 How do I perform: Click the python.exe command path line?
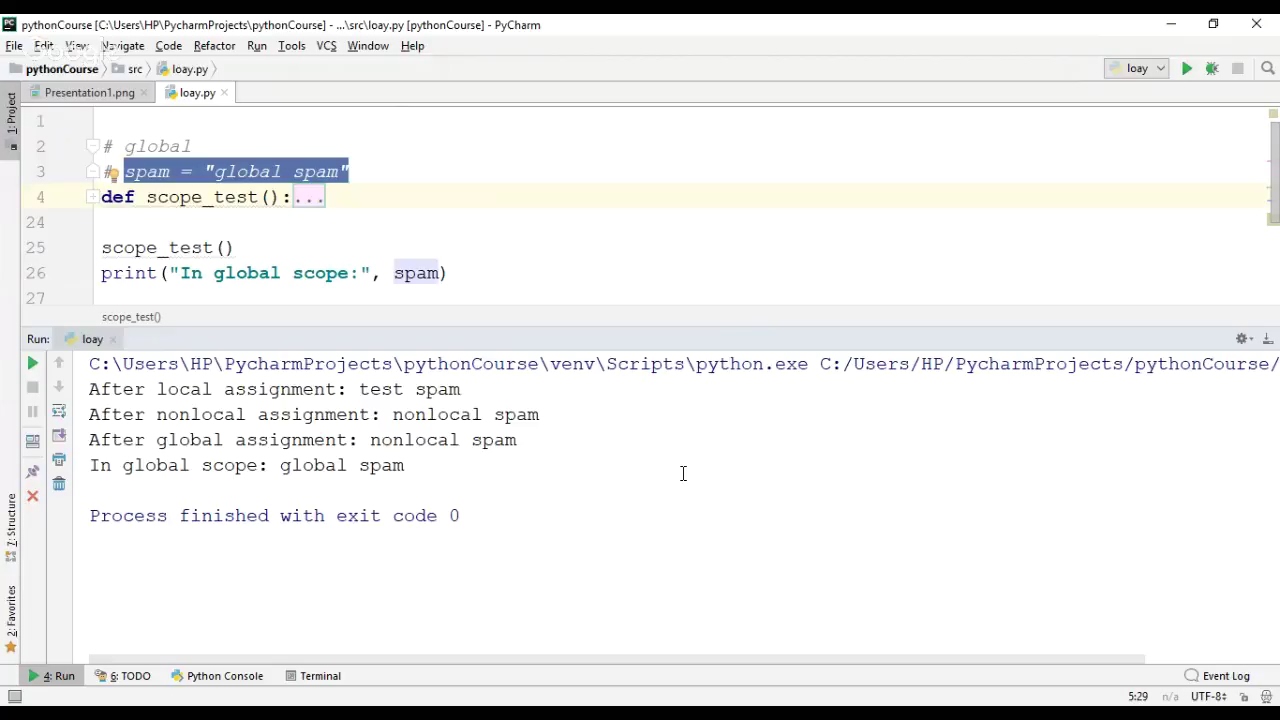coord(684,364)
